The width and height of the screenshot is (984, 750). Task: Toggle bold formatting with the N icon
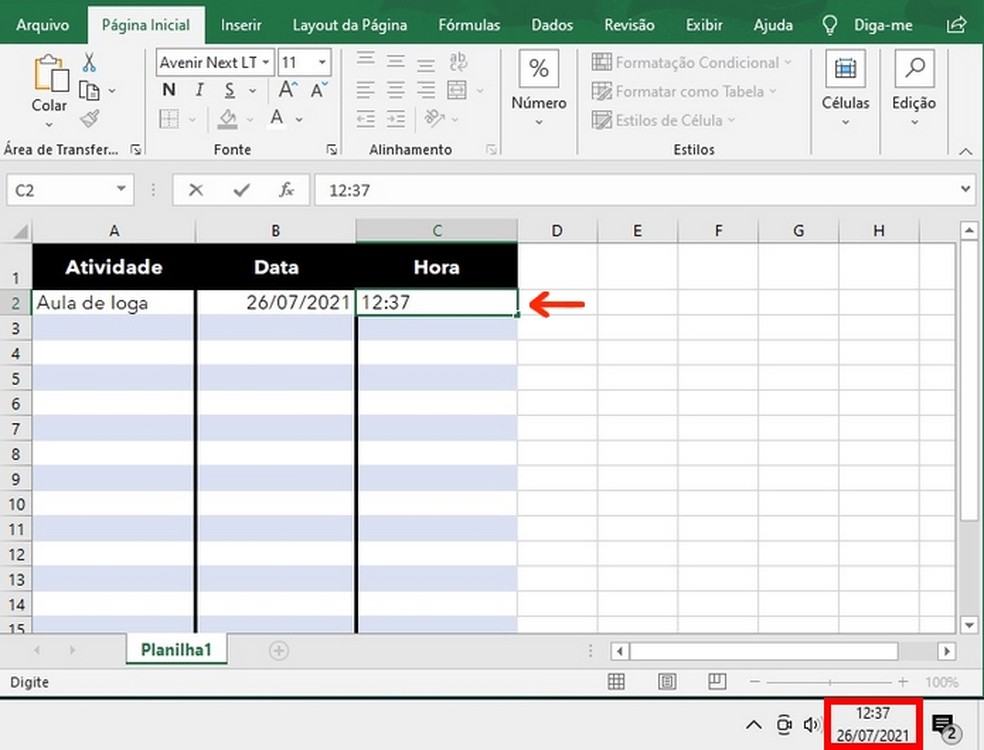(168, 90)
